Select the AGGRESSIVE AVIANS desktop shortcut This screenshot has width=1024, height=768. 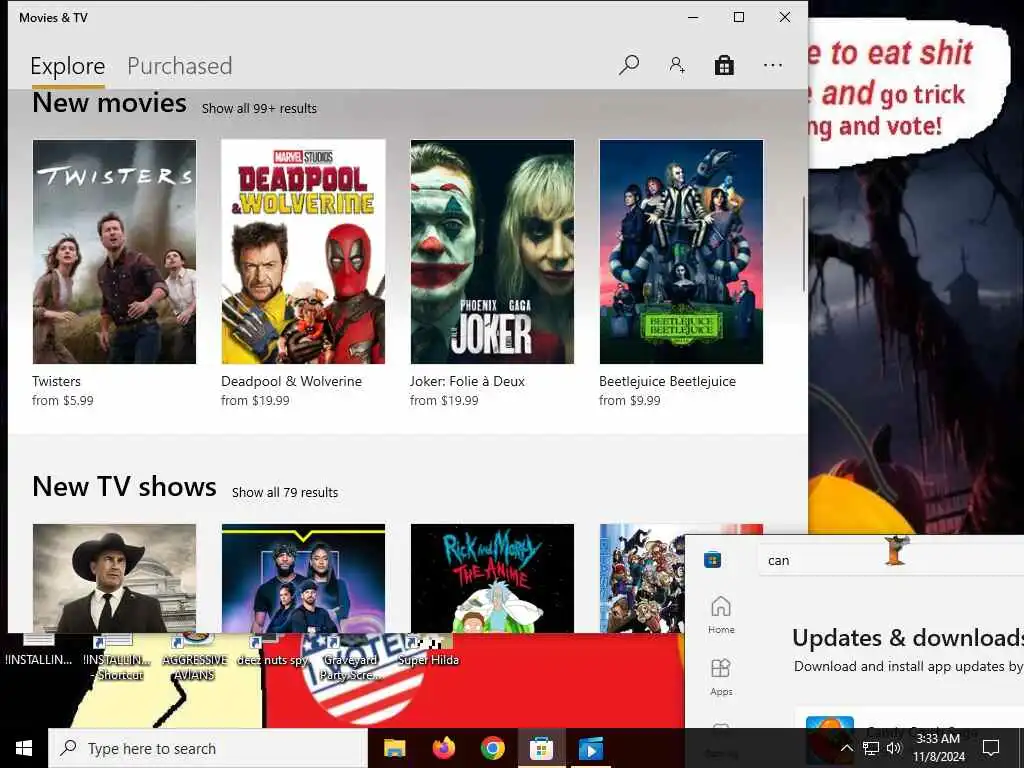pos(195,658)
